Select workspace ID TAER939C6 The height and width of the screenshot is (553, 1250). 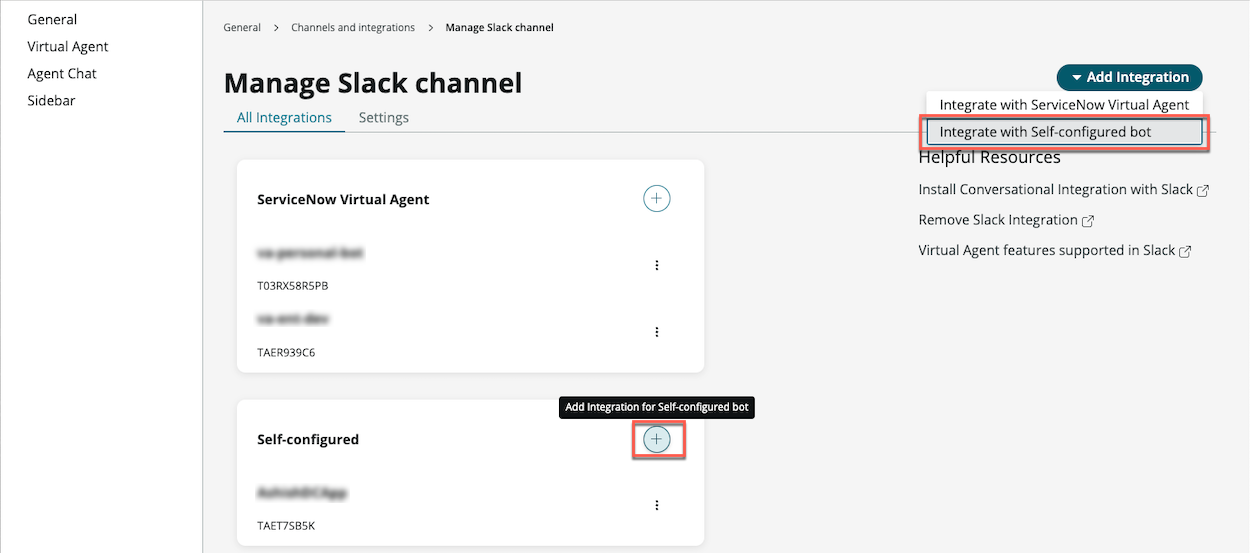coord(286,352)
